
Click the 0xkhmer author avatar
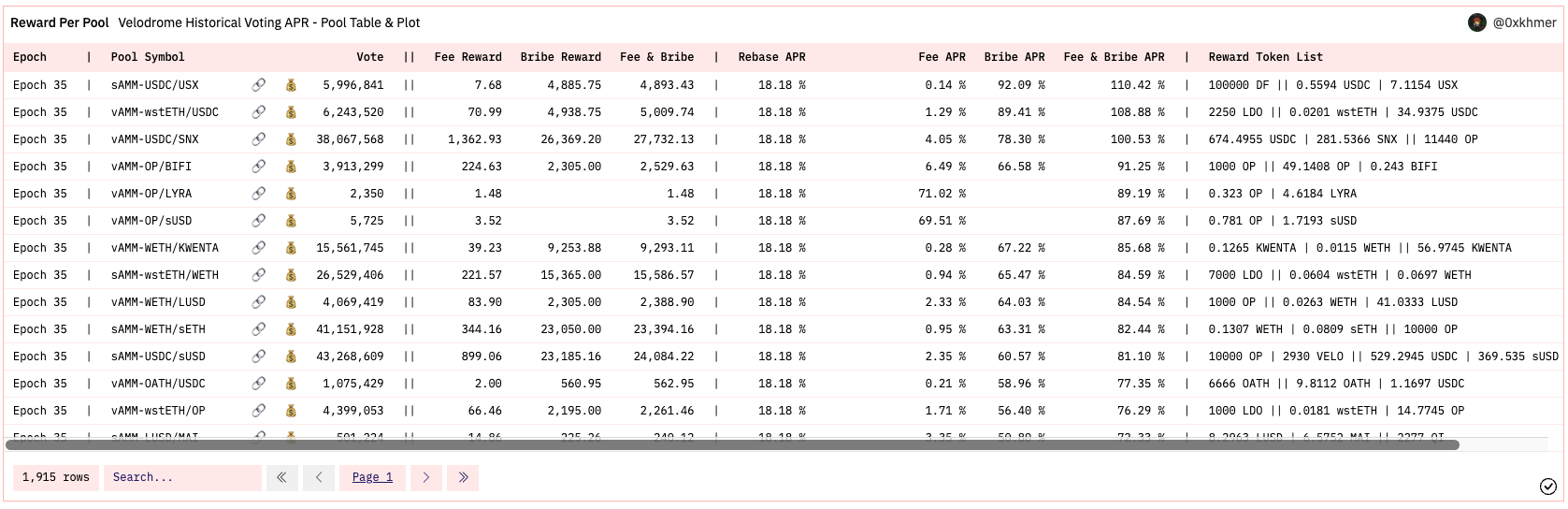point(1477,22)
